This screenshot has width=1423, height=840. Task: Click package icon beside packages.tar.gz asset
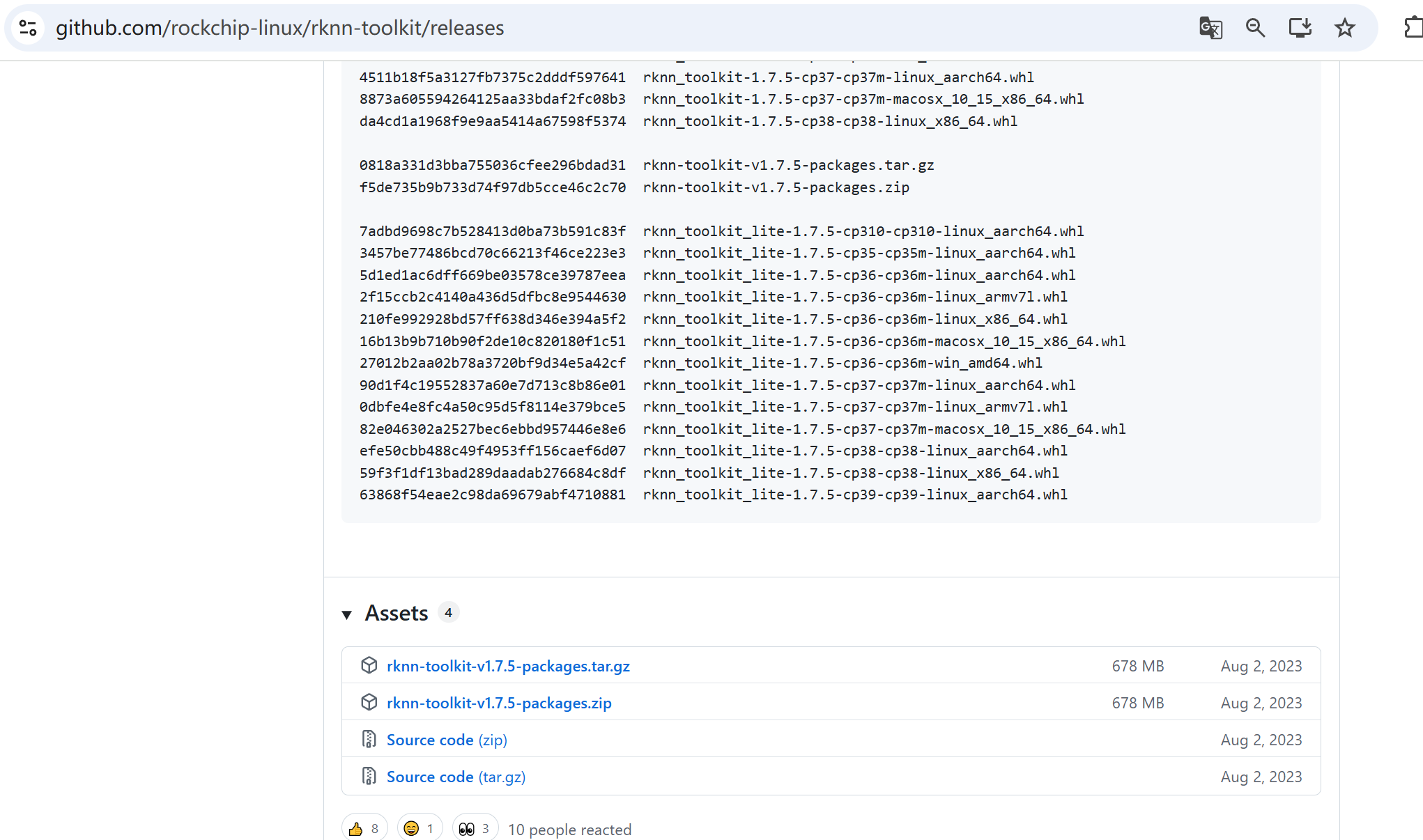(x=369, y=666)
